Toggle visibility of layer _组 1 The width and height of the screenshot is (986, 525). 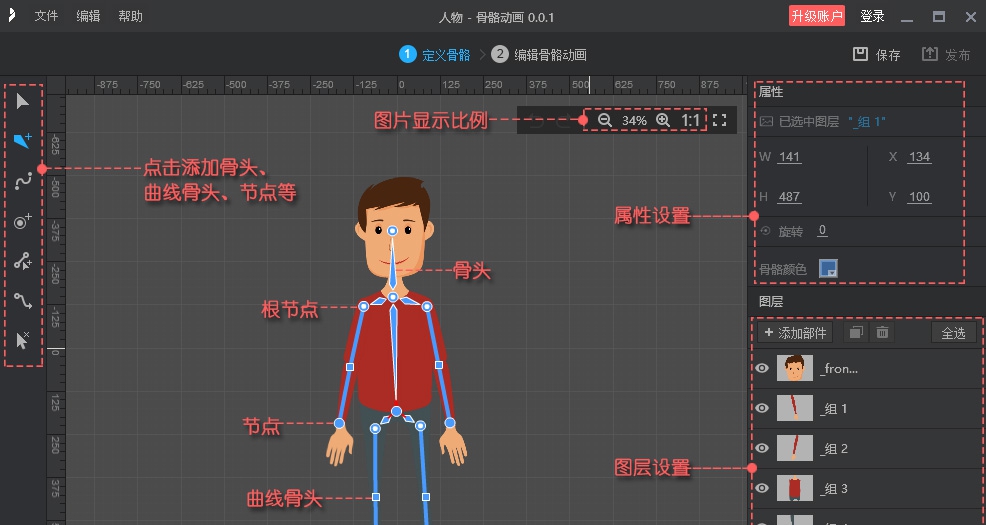[x=762, y=409]
